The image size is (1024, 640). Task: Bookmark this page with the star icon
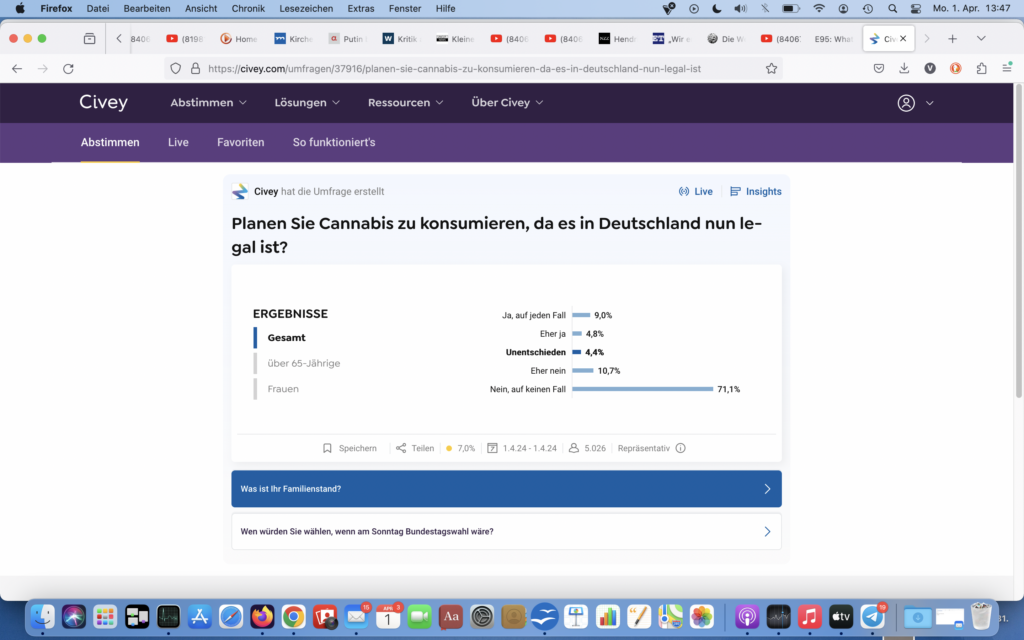[x=771, y=69]
